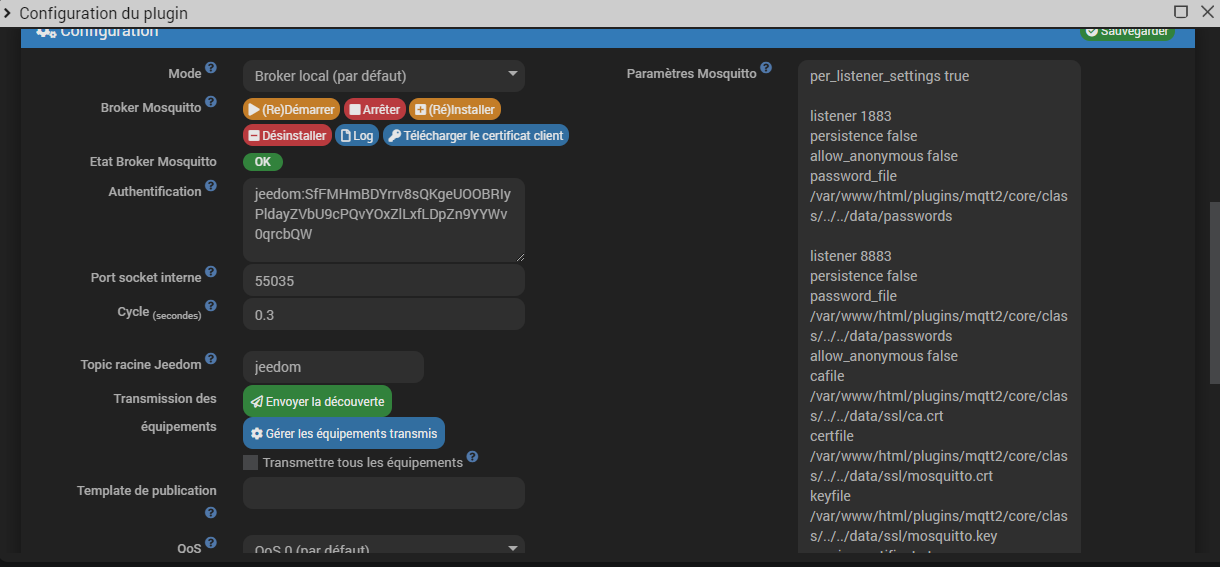This screenshot has width=1220, height=567.
Task: Click the Authentification text area
Action: pyautogui.click(x=384, y=219)
